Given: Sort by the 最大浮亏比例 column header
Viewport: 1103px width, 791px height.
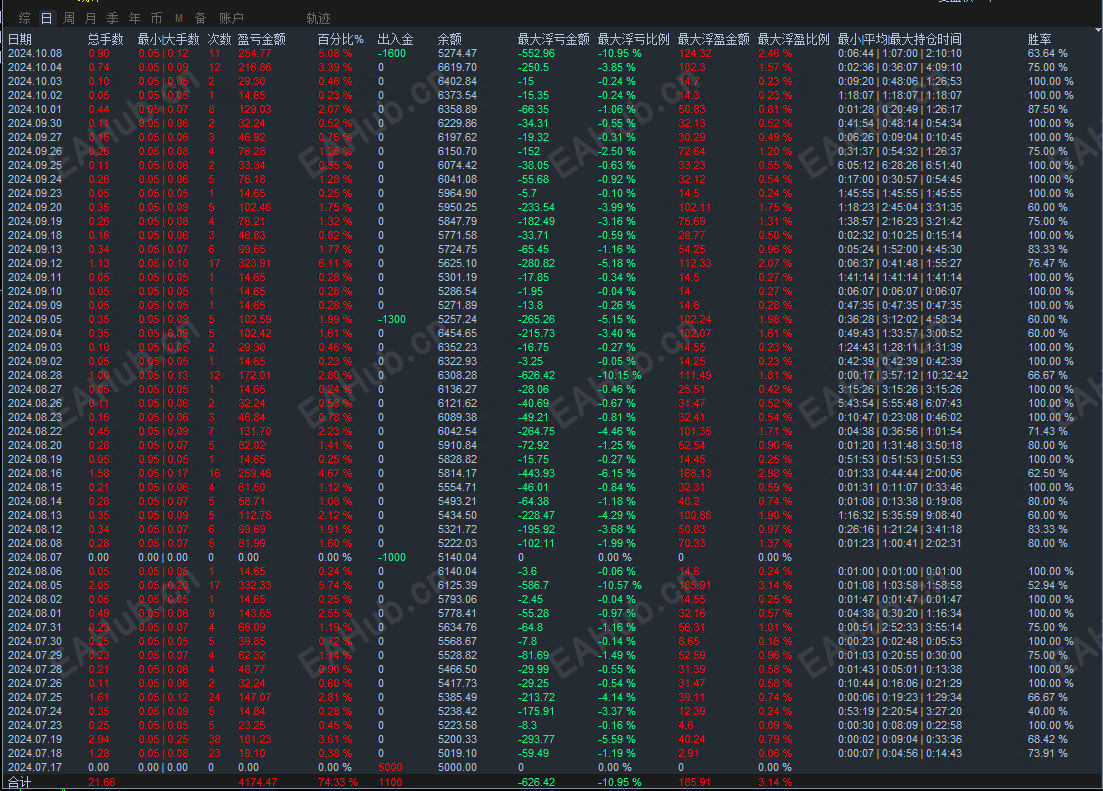Looking at the screenshot, I should click(634, 39).
